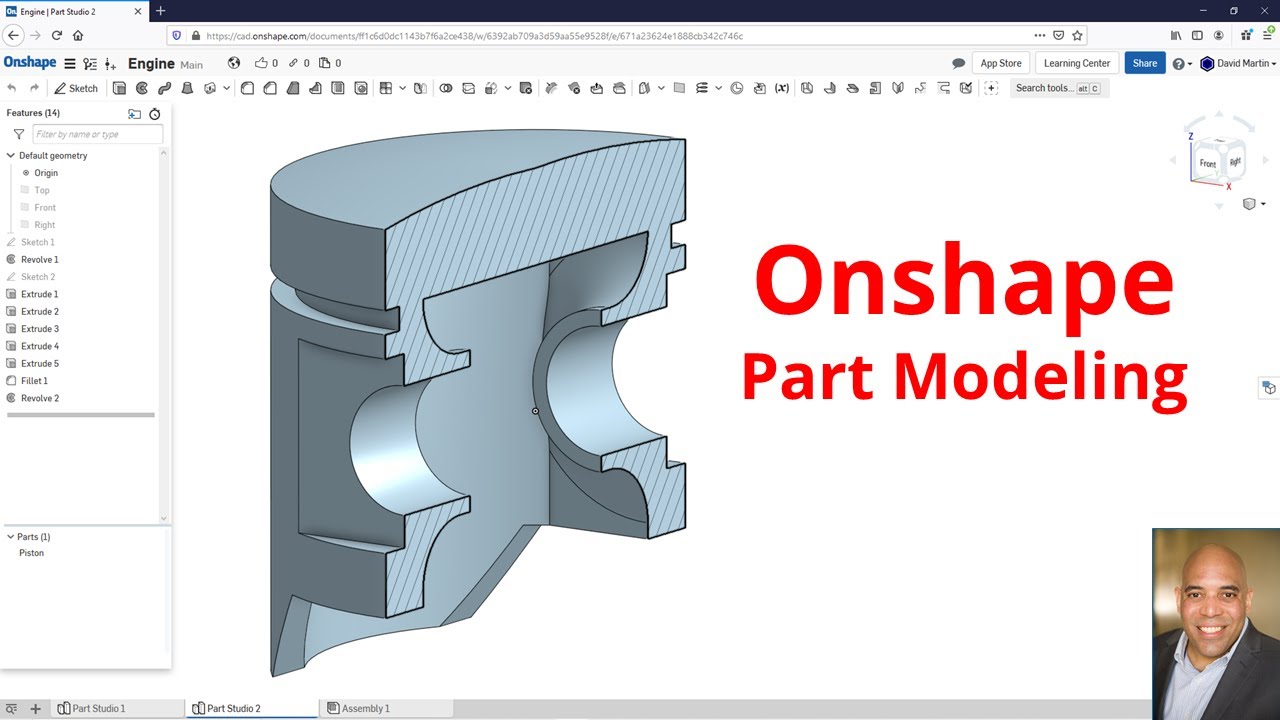Image resolution: width=1280 pixels, height=720 pixels.
Task: Expand the dropdown arrow beside the Plane tool
Action: point(661,88)
